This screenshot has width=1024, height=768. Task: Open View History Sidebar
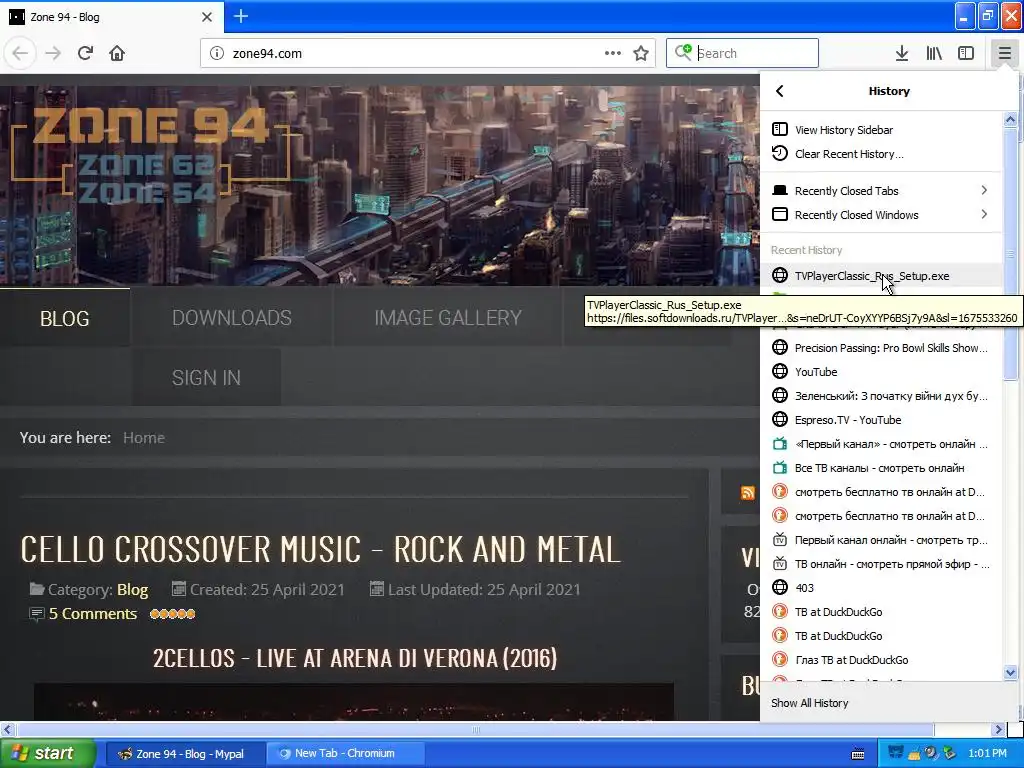[x=882, y=129]
